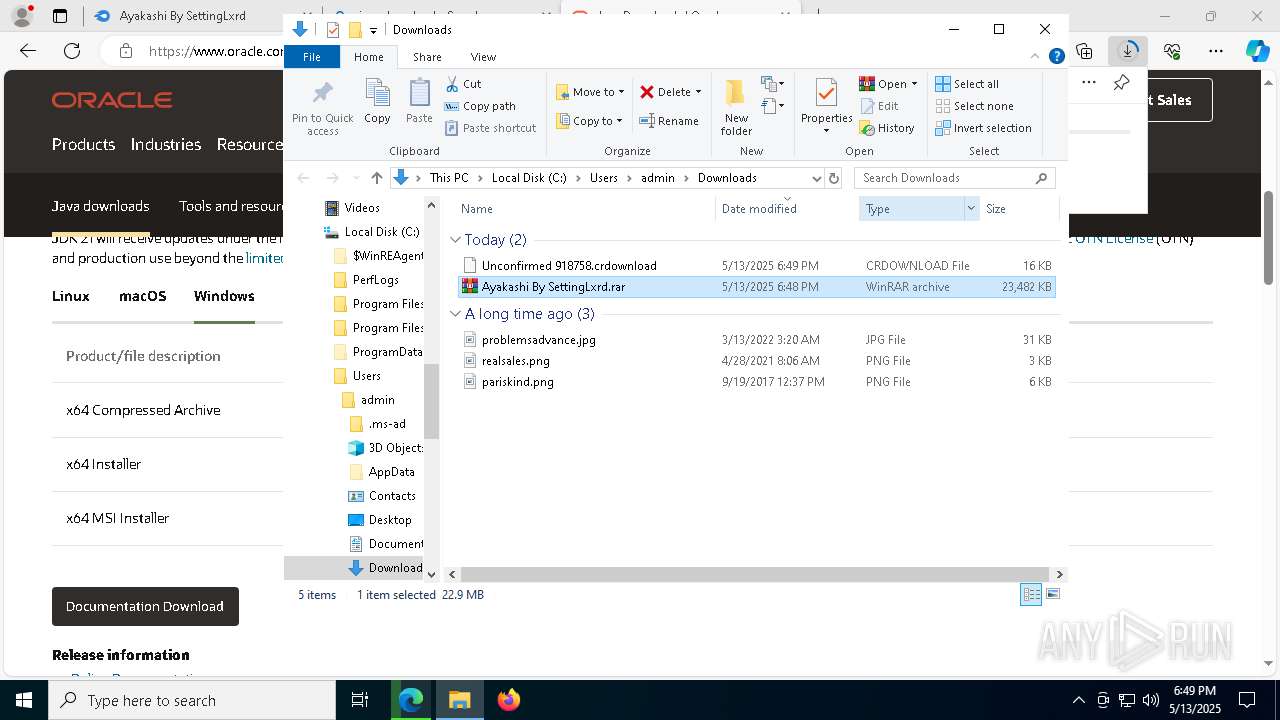Click Copy path in ribbon
This screenshot has width=1280, height=720.
tap(480, 106)
